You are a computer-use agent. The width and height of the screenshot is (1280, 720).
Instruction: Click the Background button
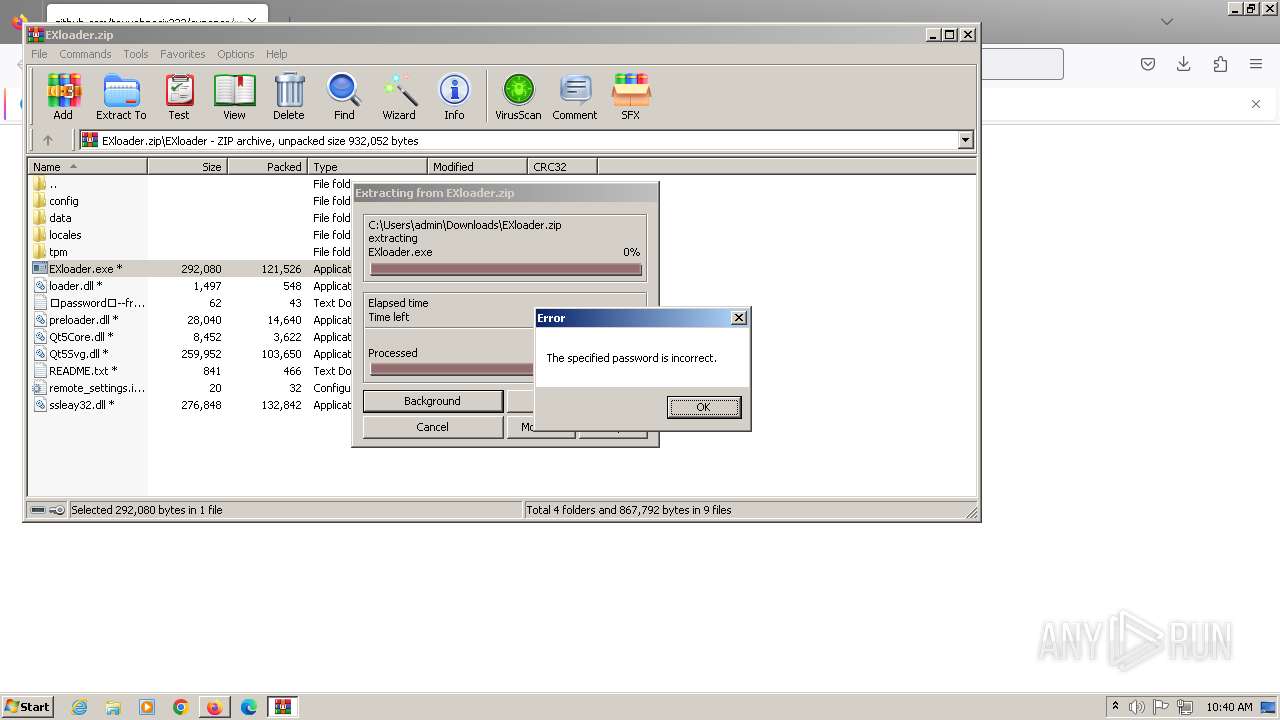pos(432,401)
